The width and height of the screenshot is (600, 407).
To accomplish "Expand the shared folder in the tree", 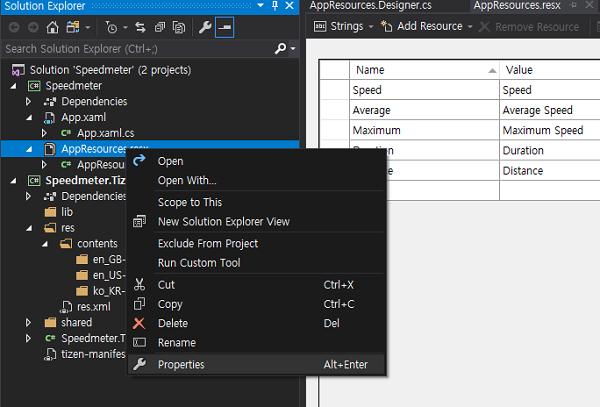I will coord(30,323).
